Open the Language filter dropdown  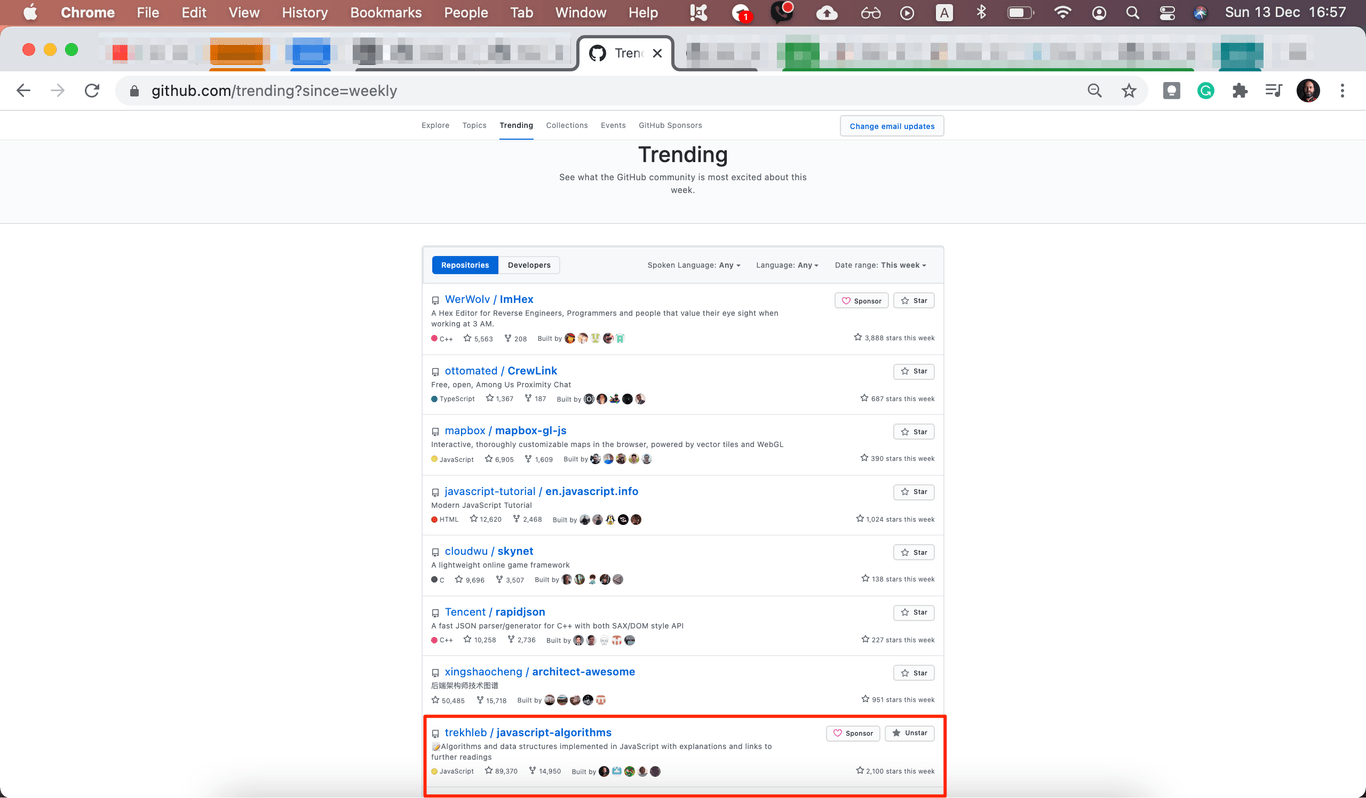click(787, 265)
